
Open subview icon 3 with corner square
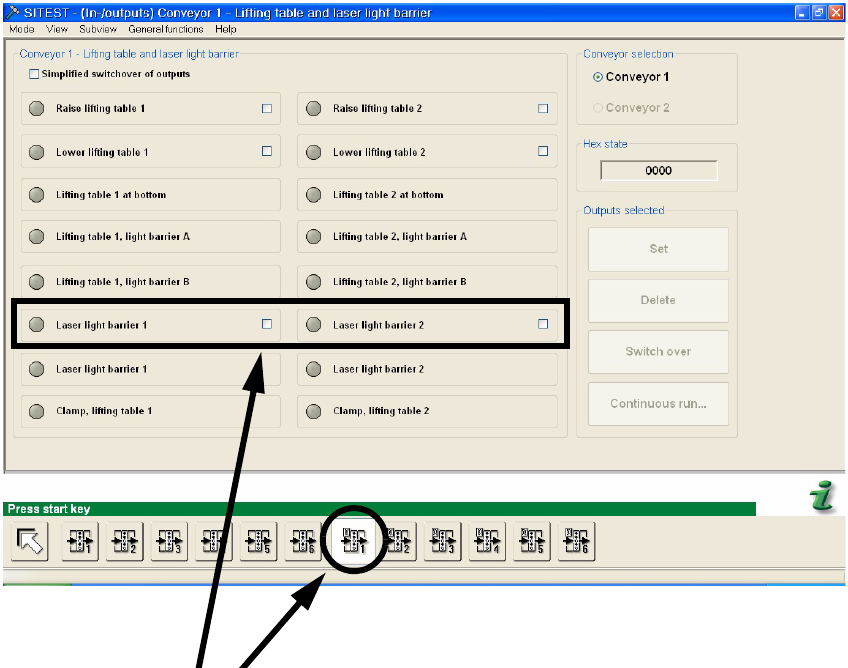[x=443, y=541]
